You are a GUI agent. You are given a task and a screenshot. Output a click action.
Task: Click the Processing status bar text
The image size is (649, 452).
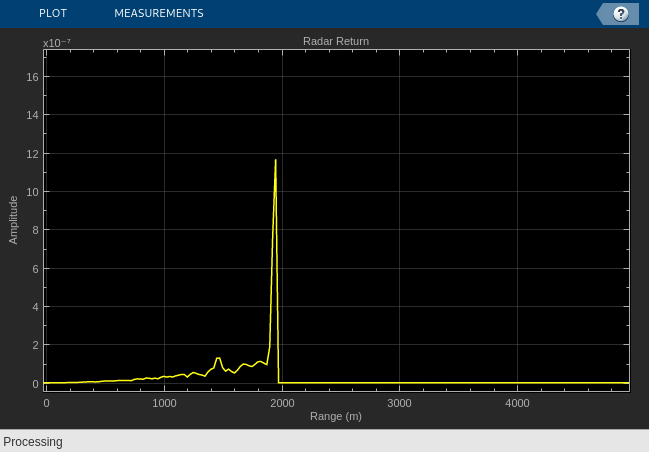pyautogui.click(x=33, y=442)
